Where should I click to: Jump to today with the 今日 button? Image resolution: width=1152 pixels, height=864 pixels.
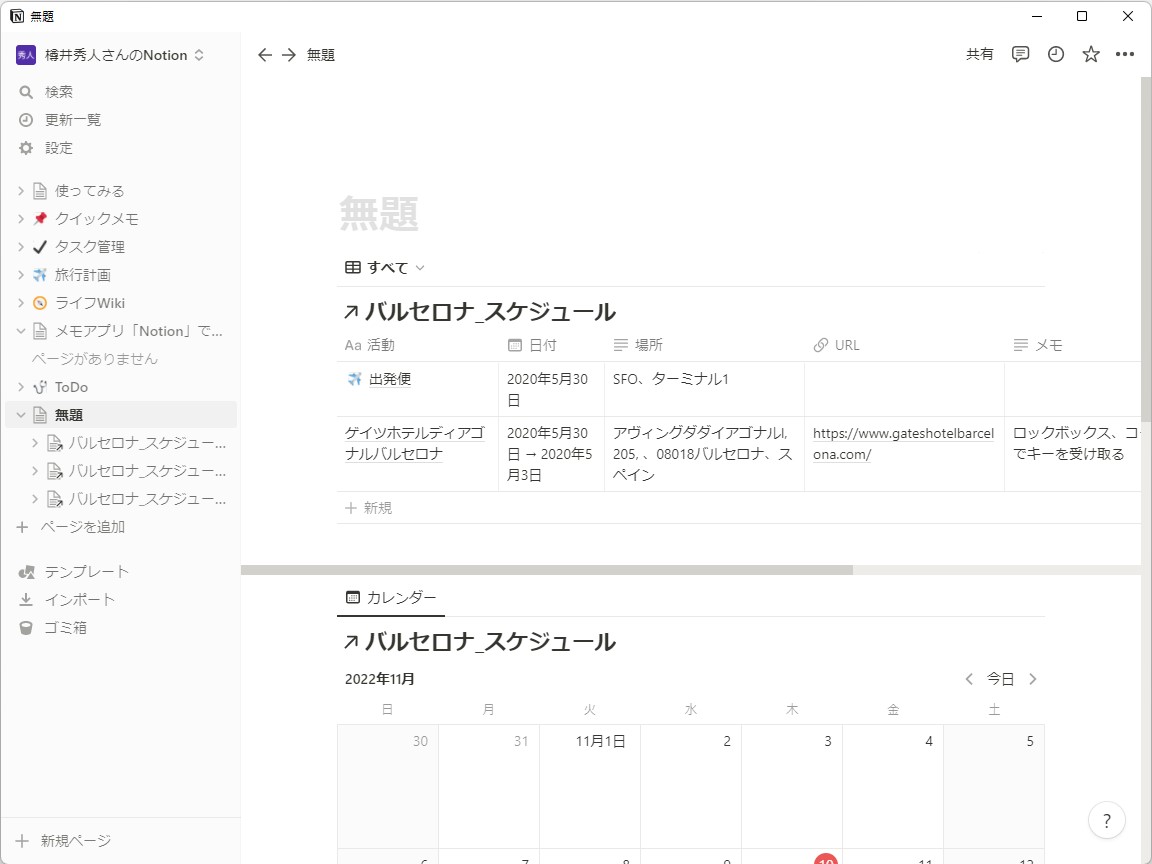1000,678
